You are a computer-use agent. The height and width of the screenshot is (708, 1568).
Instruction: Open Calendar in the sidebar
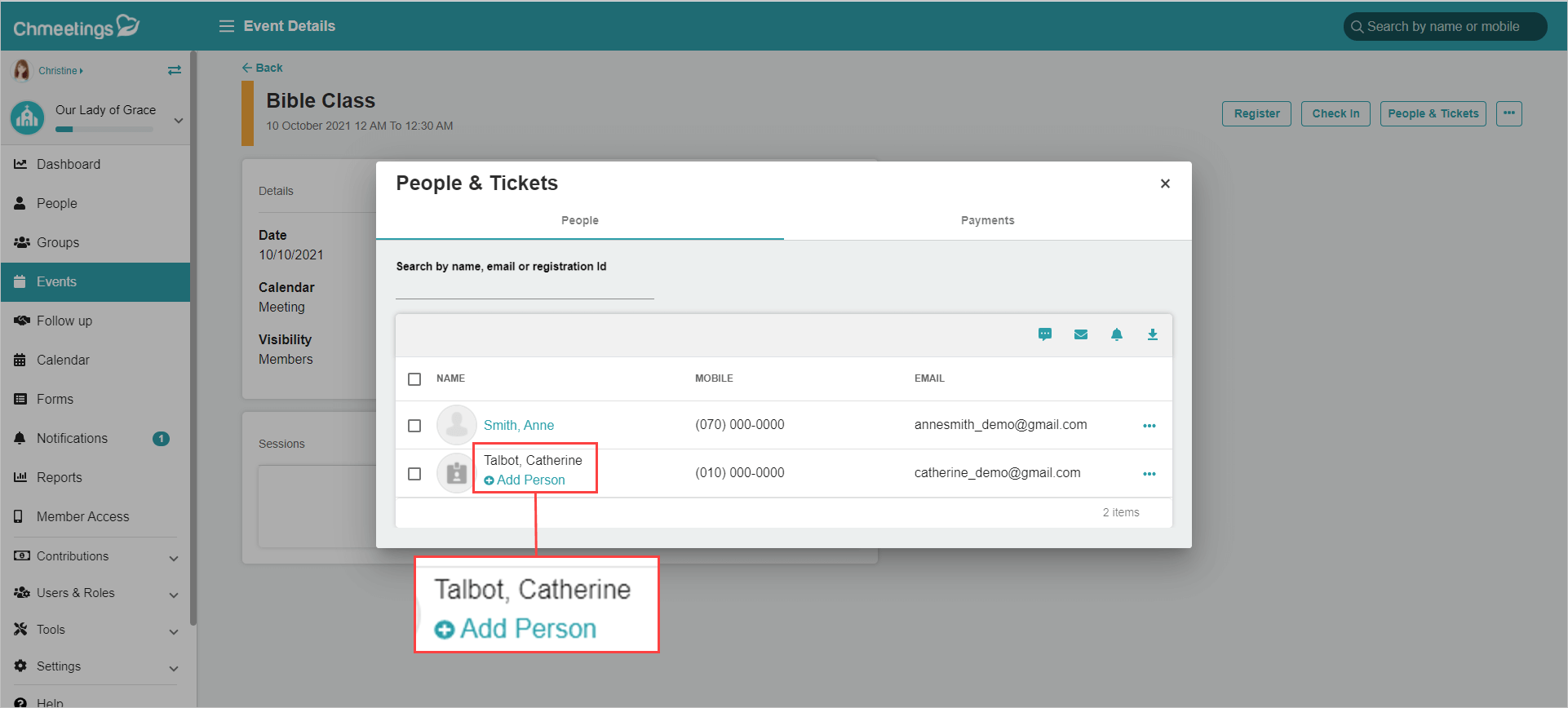95,360
